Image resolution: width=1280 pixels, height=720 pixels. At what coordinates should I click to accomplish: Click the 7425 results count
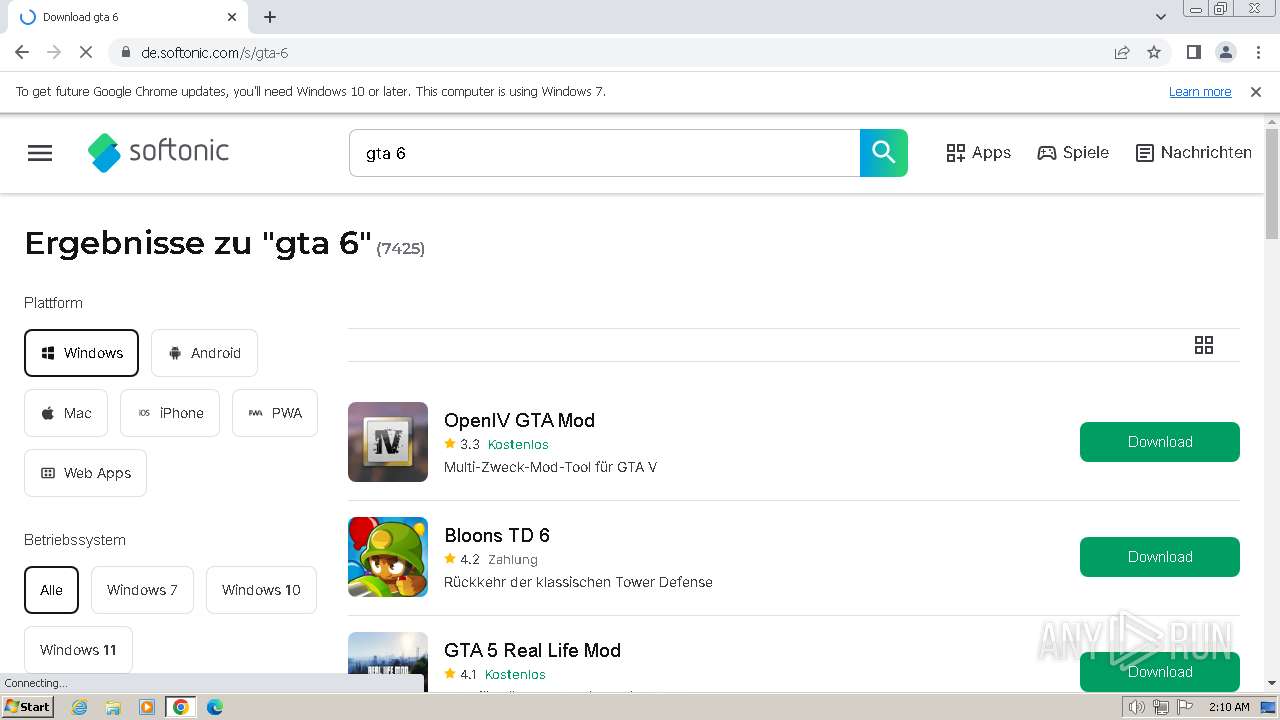(x=401, y=249)
